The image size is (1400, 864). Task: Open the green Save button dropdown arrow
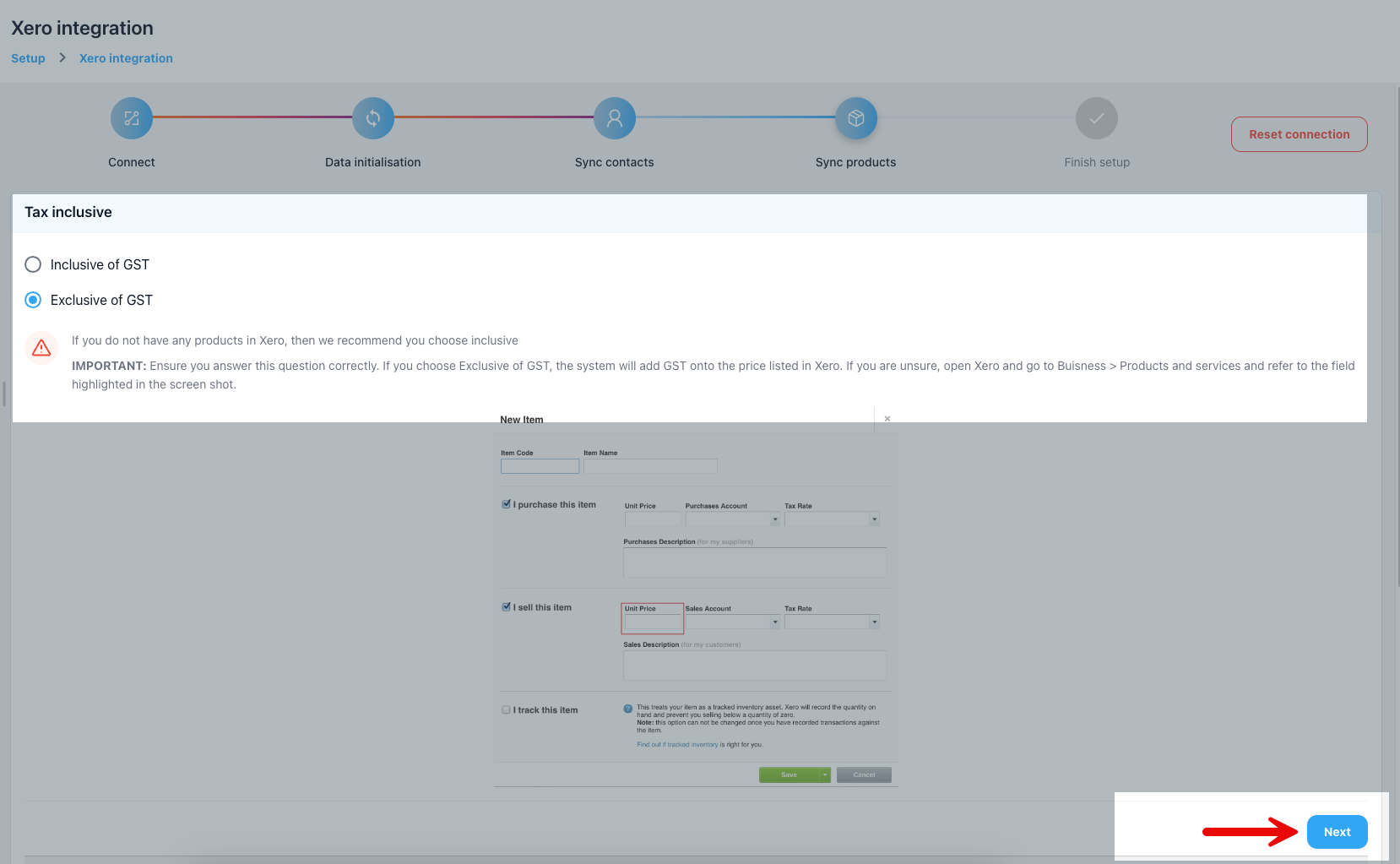pos(825,775)
